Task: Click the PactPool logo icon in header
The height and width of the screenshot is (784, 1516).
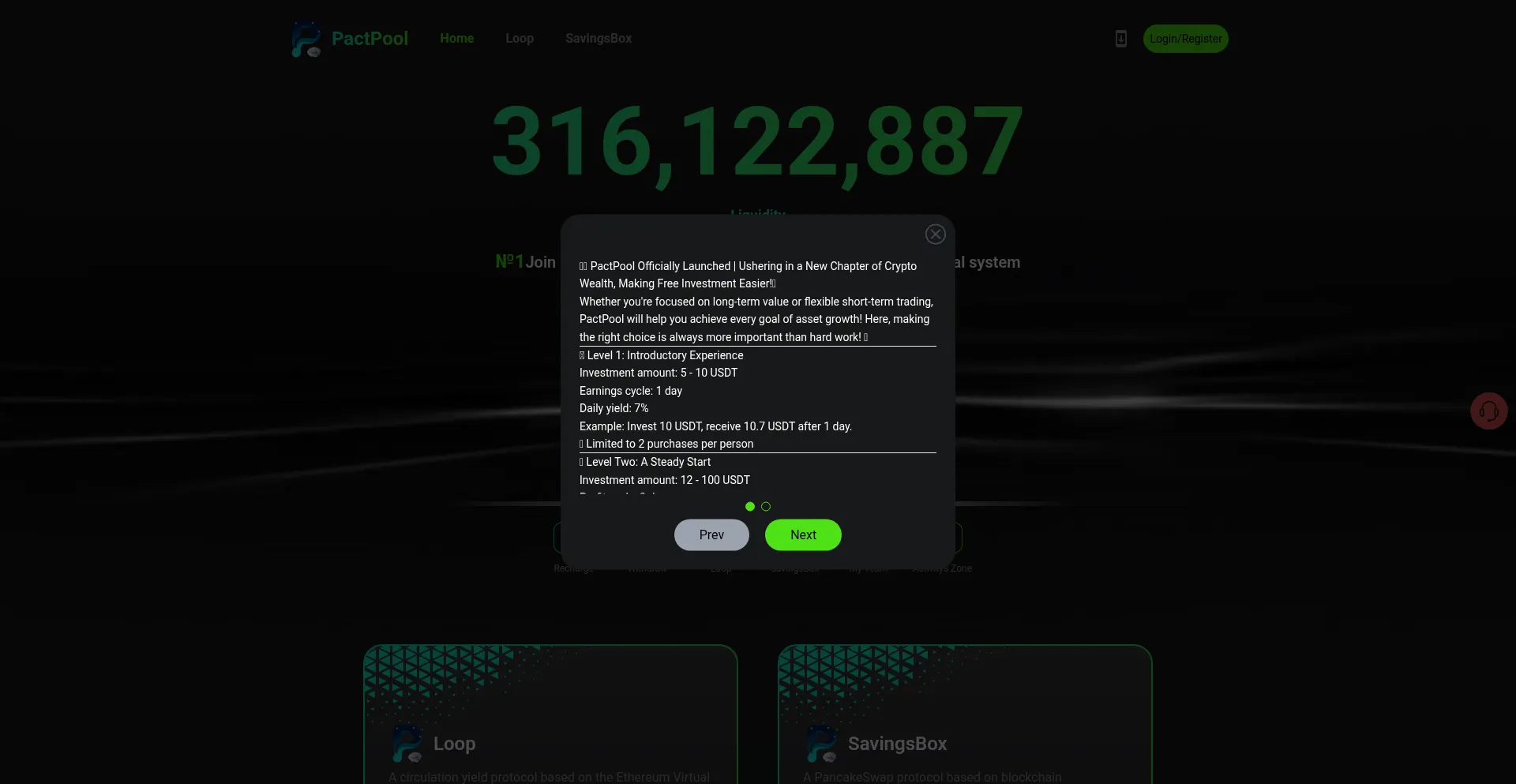Action: tap(306, 39)
